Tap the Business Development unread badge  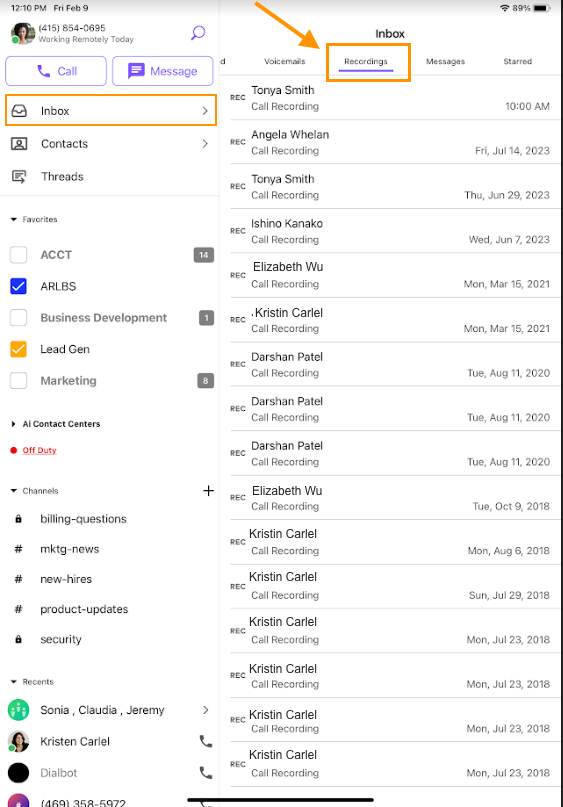pyautogui.click(x=206, y=318)
